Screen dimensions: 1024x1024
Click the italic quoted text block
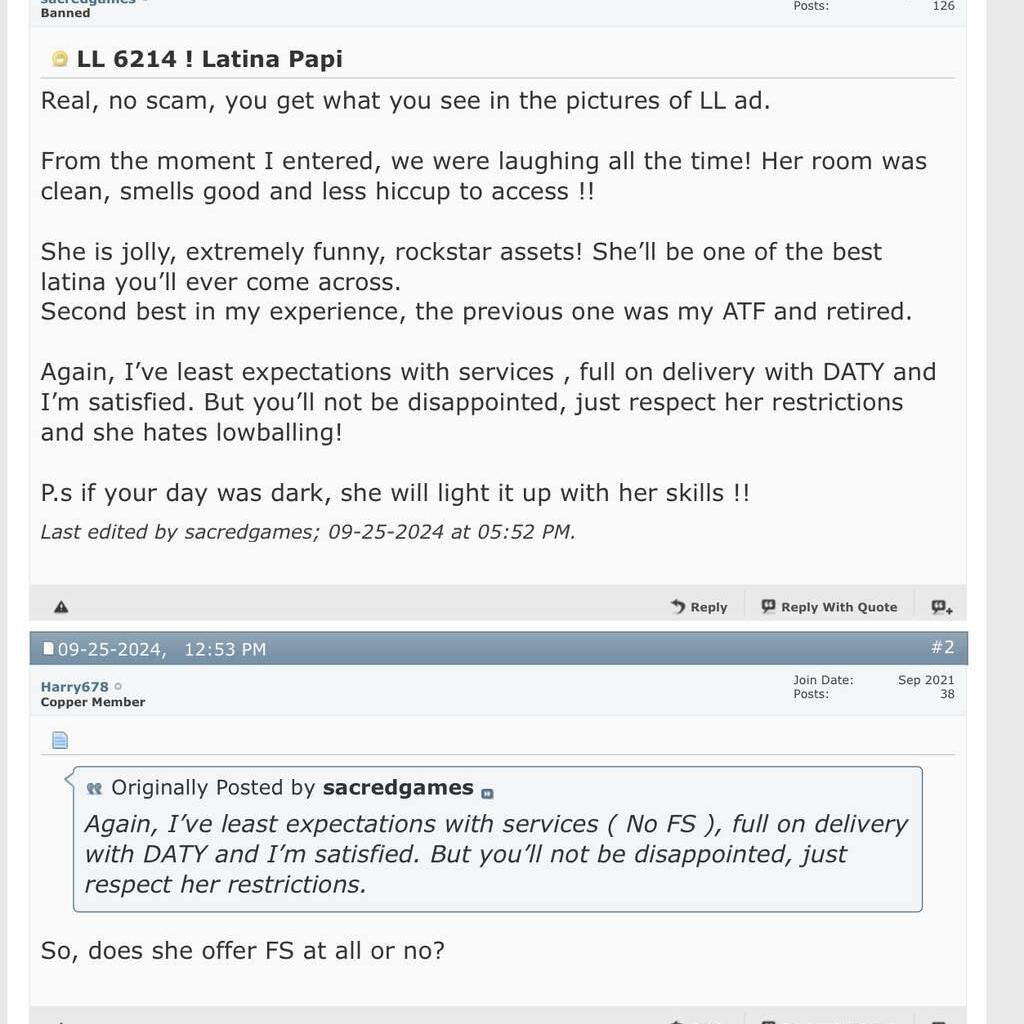coord(496,854)
